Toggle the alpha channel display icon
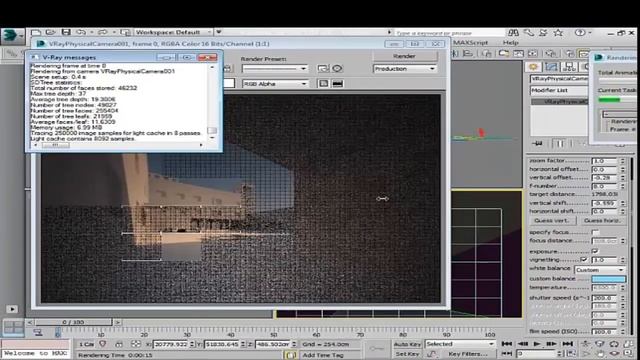 click(323, 84)
